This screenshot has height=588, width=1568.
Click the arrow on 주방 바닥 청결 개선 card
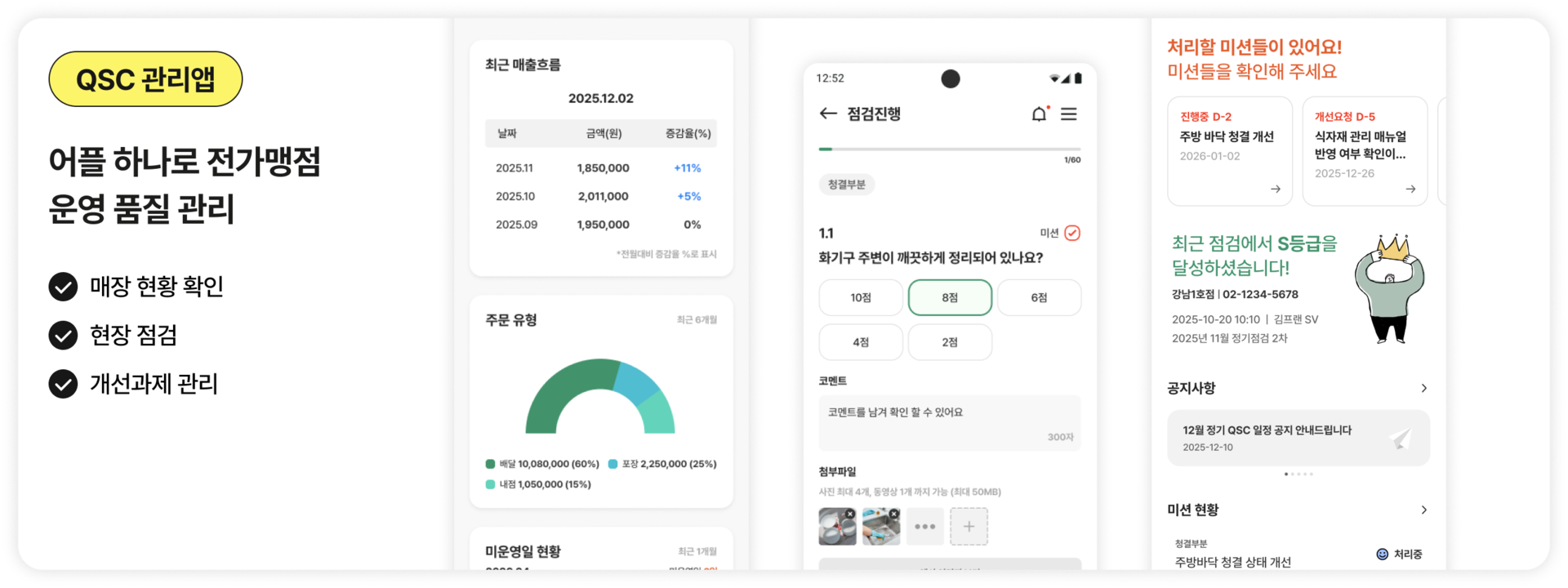pos(1276,189)
